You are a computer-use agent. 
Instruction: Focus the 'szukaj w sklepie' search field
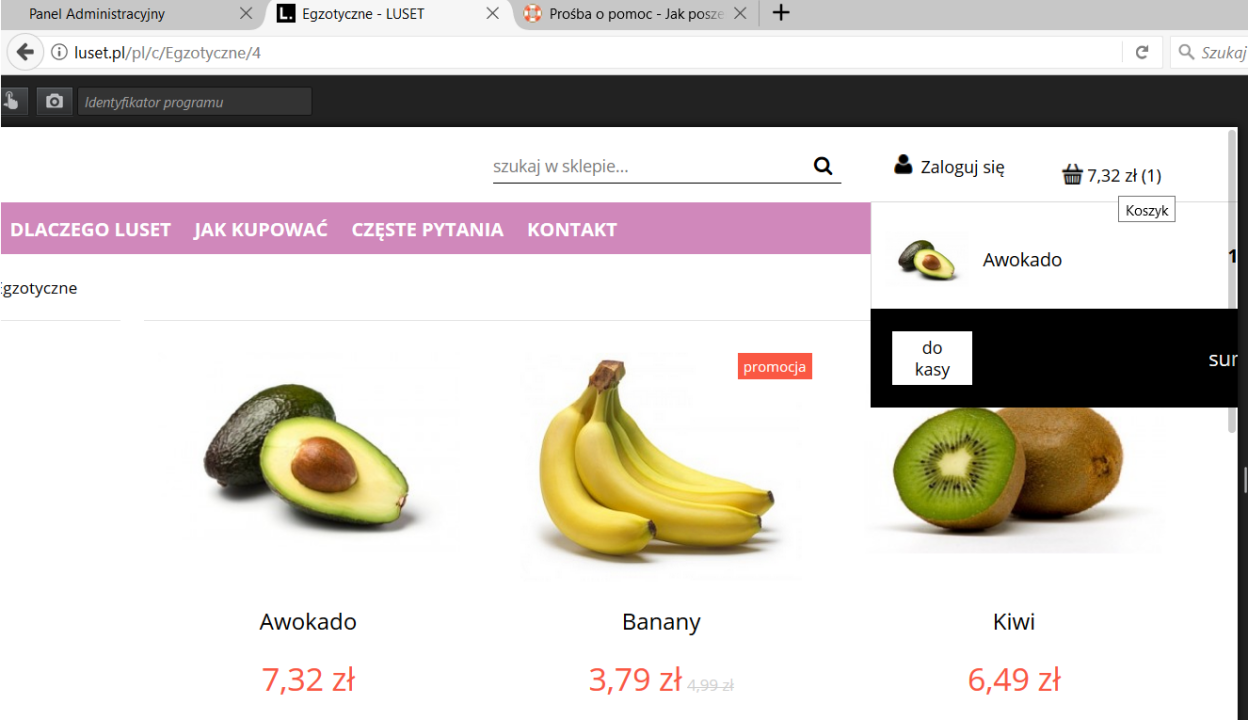pos(650,166)
